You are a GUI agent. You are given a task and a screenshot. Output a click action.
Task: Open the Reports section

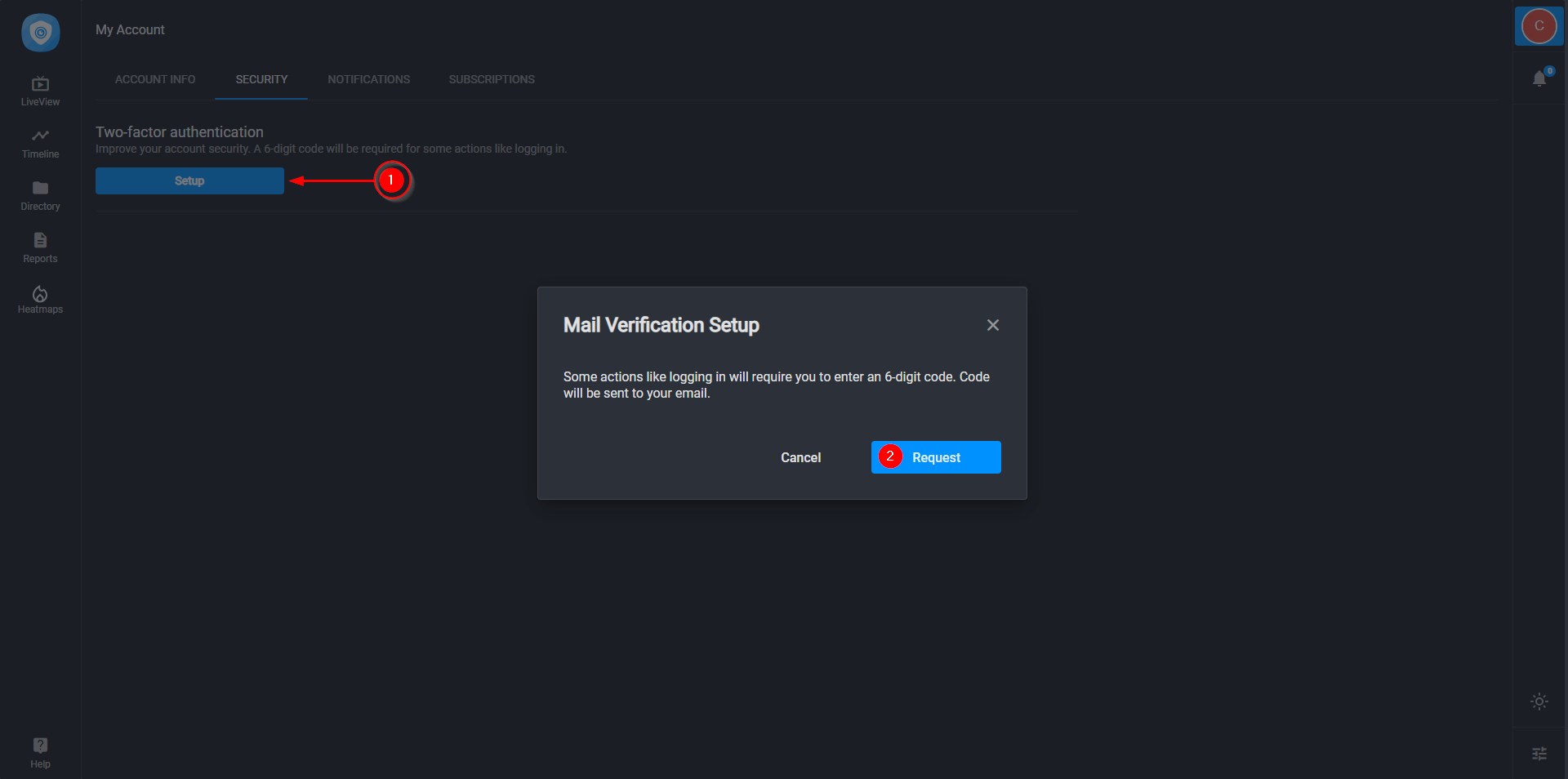click(40, 248)
